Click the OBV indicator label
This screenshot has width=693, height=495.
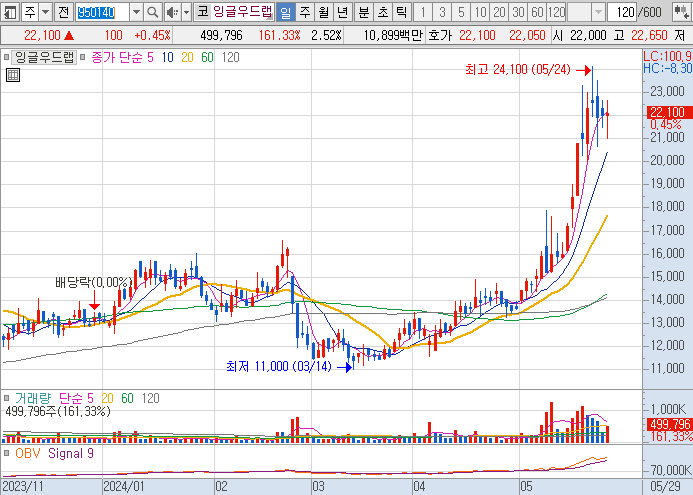tap(27, 453)
